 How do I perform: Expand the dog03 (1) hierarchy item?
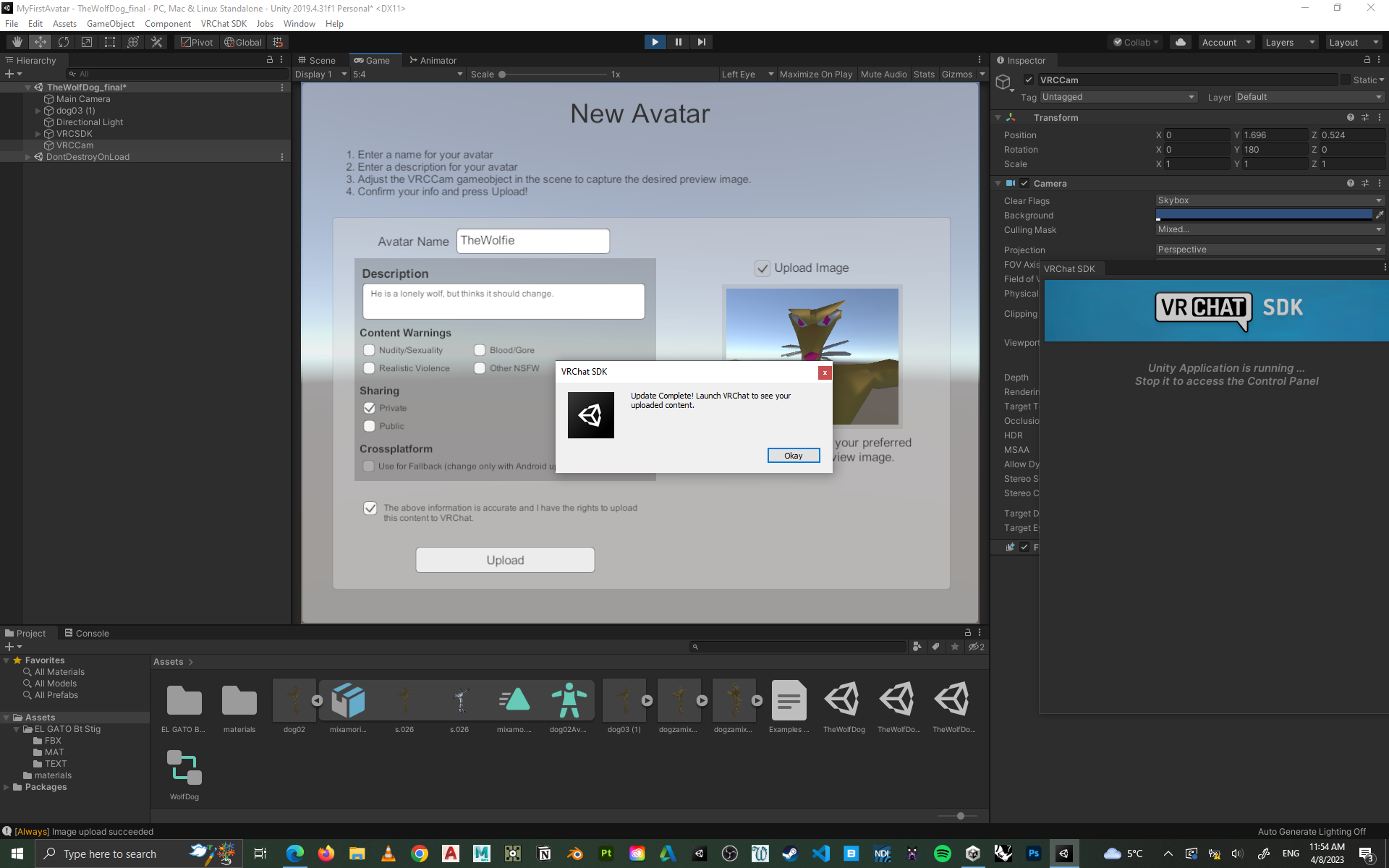point(38,111)
